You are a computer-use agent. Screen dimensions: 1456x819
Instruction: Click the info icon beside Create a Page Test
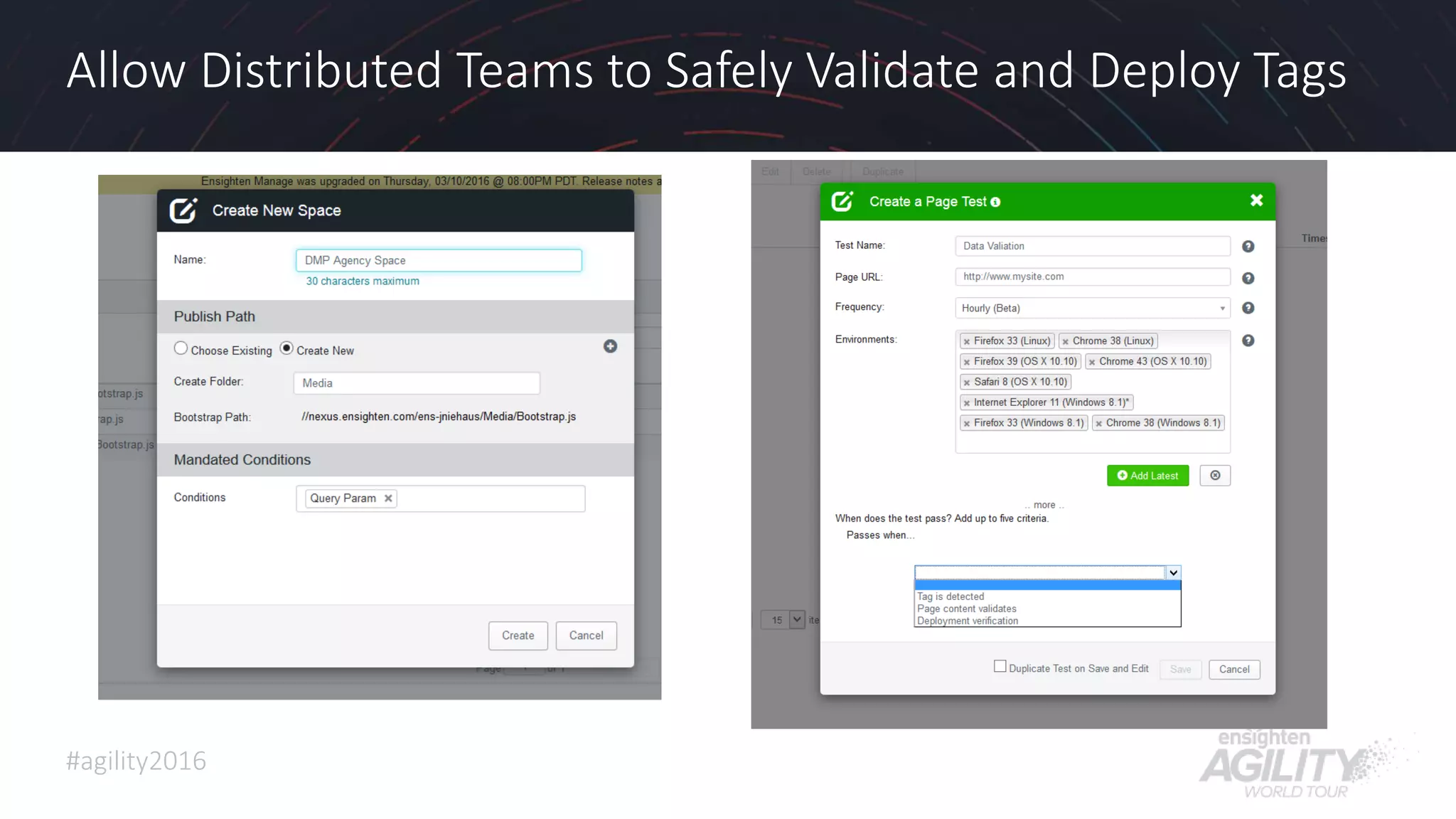click(995, 203)
